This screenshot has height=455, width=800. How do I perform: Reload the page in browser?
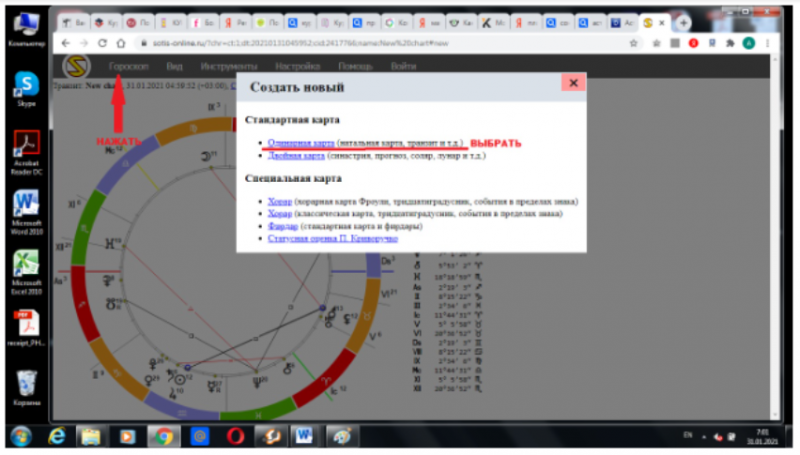[102, 43]
